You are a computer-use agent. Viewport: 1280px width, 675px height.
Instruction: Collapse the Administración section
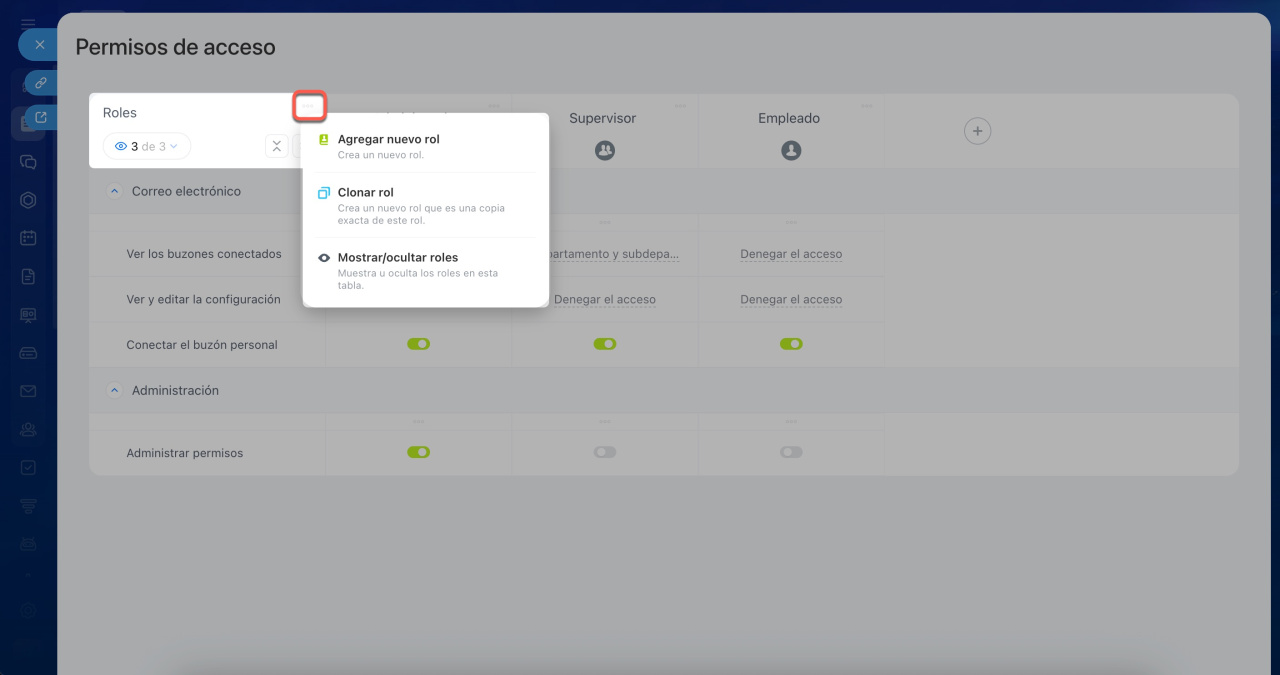(x=114, y=390)
